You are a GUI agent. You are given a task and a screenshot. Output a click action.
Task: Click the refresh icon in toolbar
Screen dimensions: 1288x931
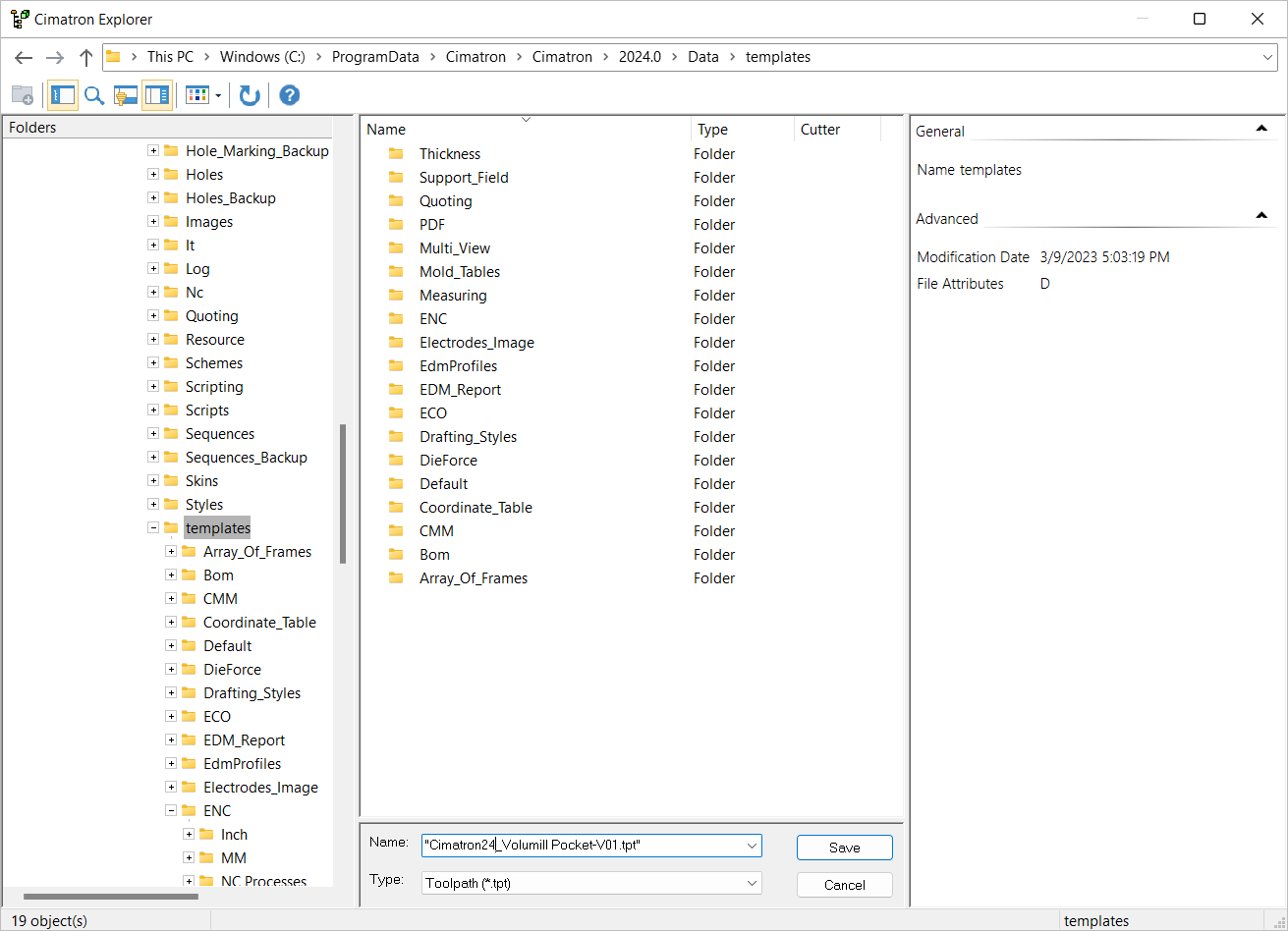pos(250,95)
